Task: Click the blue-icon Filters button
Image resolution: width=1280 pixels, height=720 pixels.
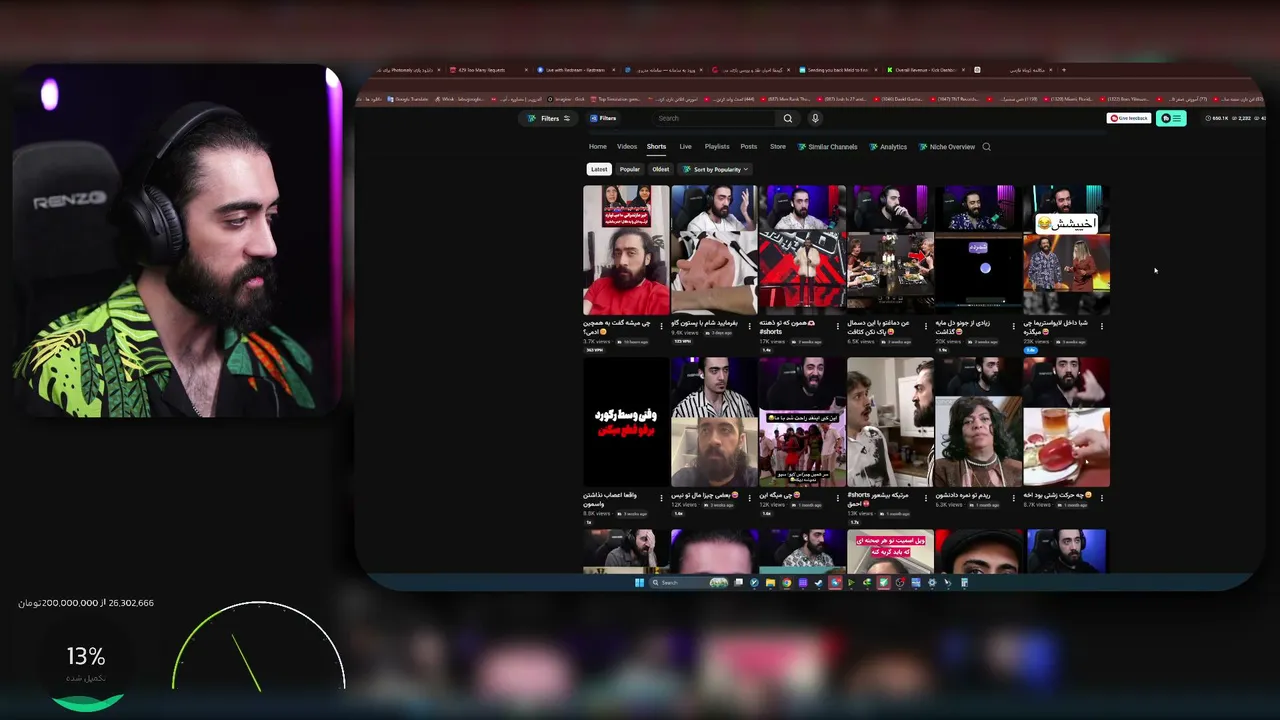Action: [x=603, y=118]
